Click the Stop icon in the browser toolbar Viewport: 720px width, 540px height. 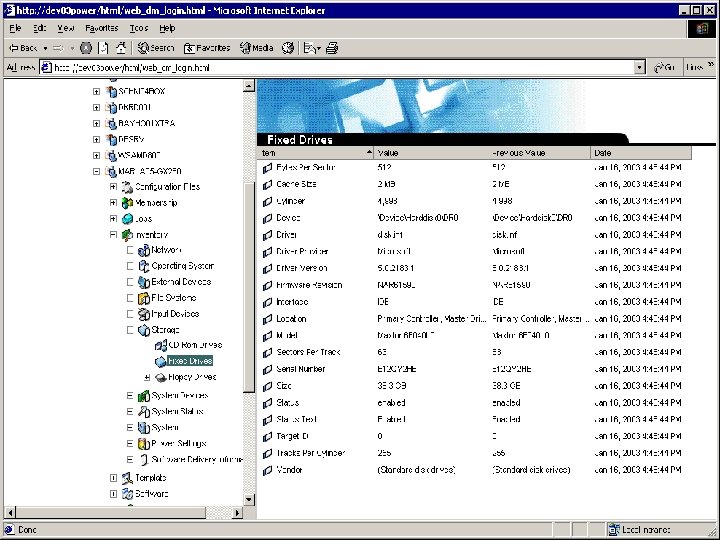click(86, 48)
